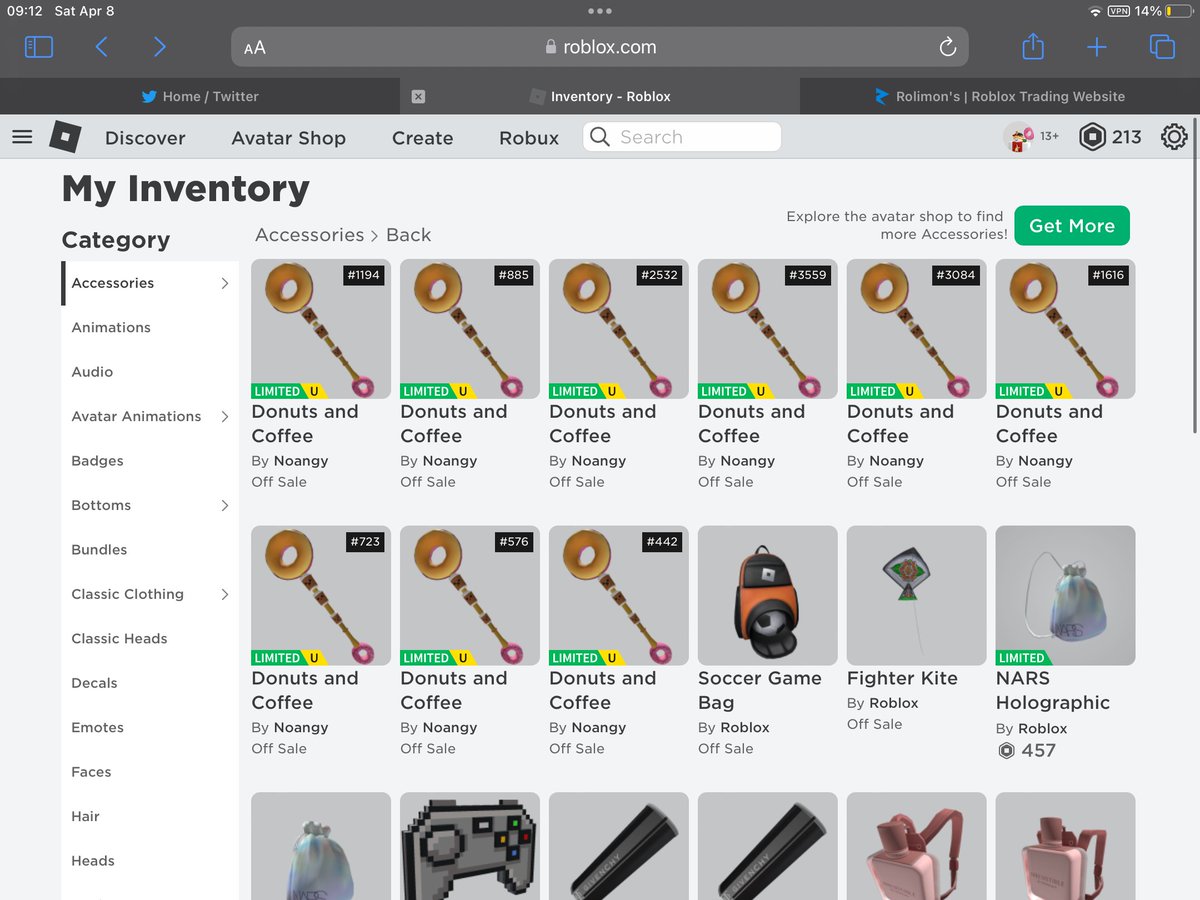1200x900 pixels.
Task: Open Donuts and Coffee item #1194 thumbnail
Action: coord(321,329)
